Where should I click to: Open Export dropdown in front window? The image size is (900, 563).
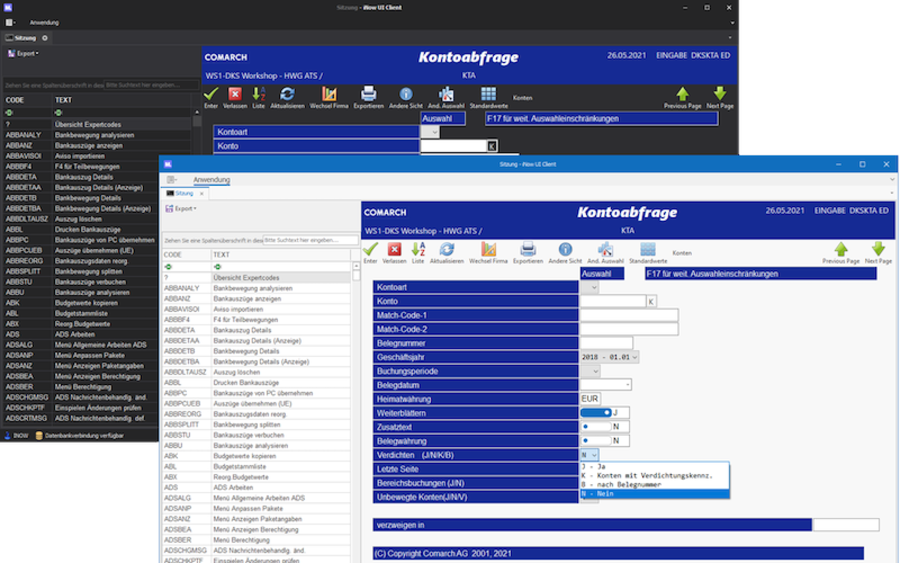click(181, 208)
